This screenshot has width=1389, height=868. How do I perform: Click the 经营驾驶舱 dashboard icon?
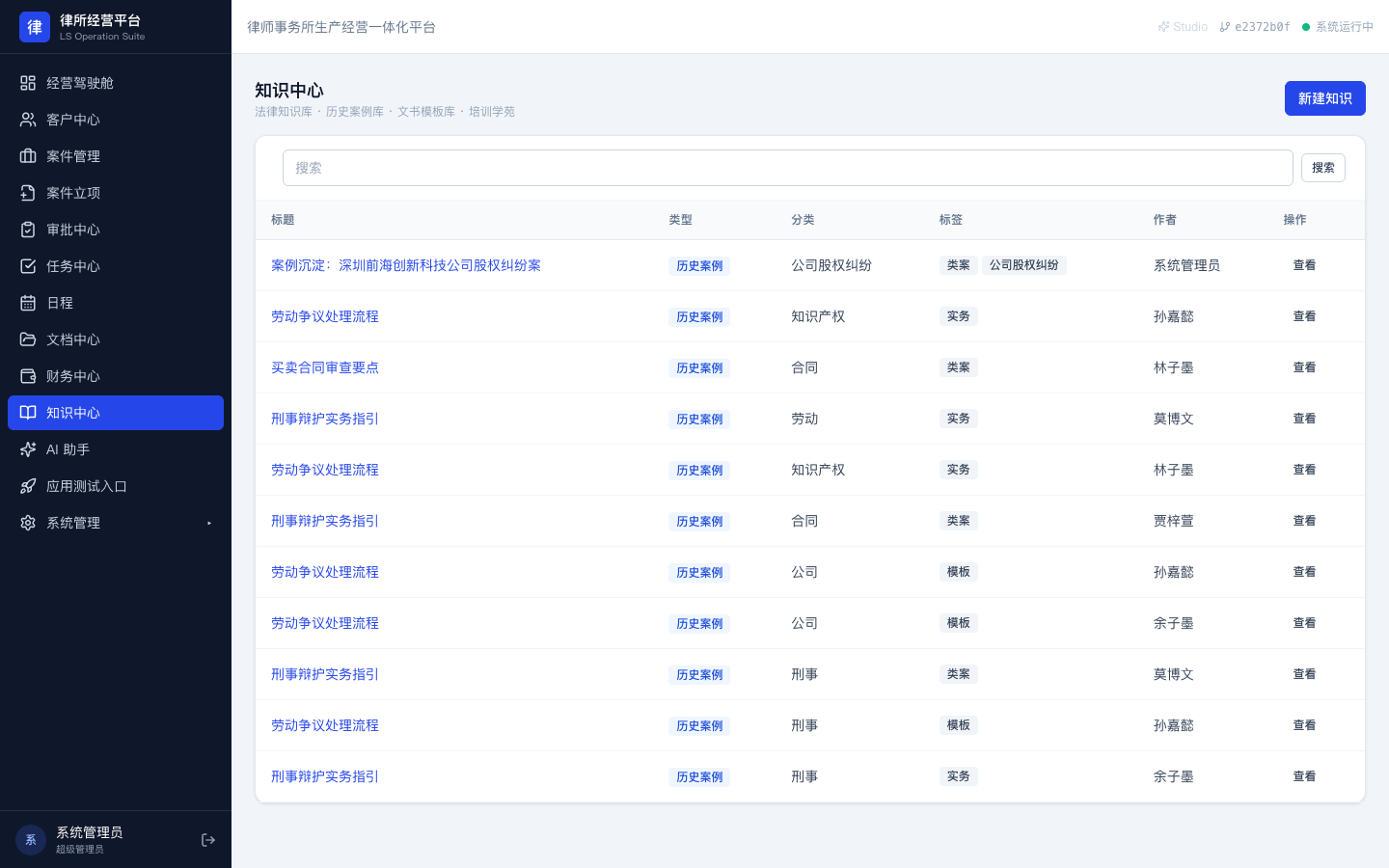pyautogui.click(x=28, y=83)
